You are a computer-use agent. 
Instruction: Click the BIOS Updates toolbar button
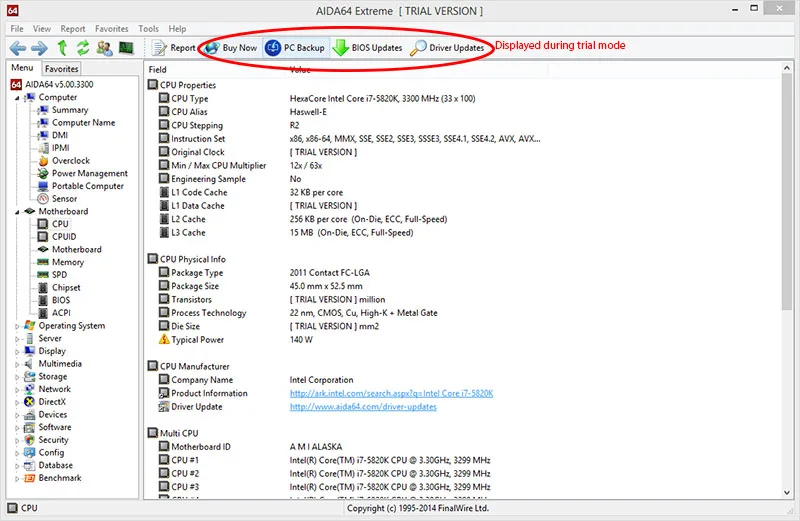tap(368, 47)
